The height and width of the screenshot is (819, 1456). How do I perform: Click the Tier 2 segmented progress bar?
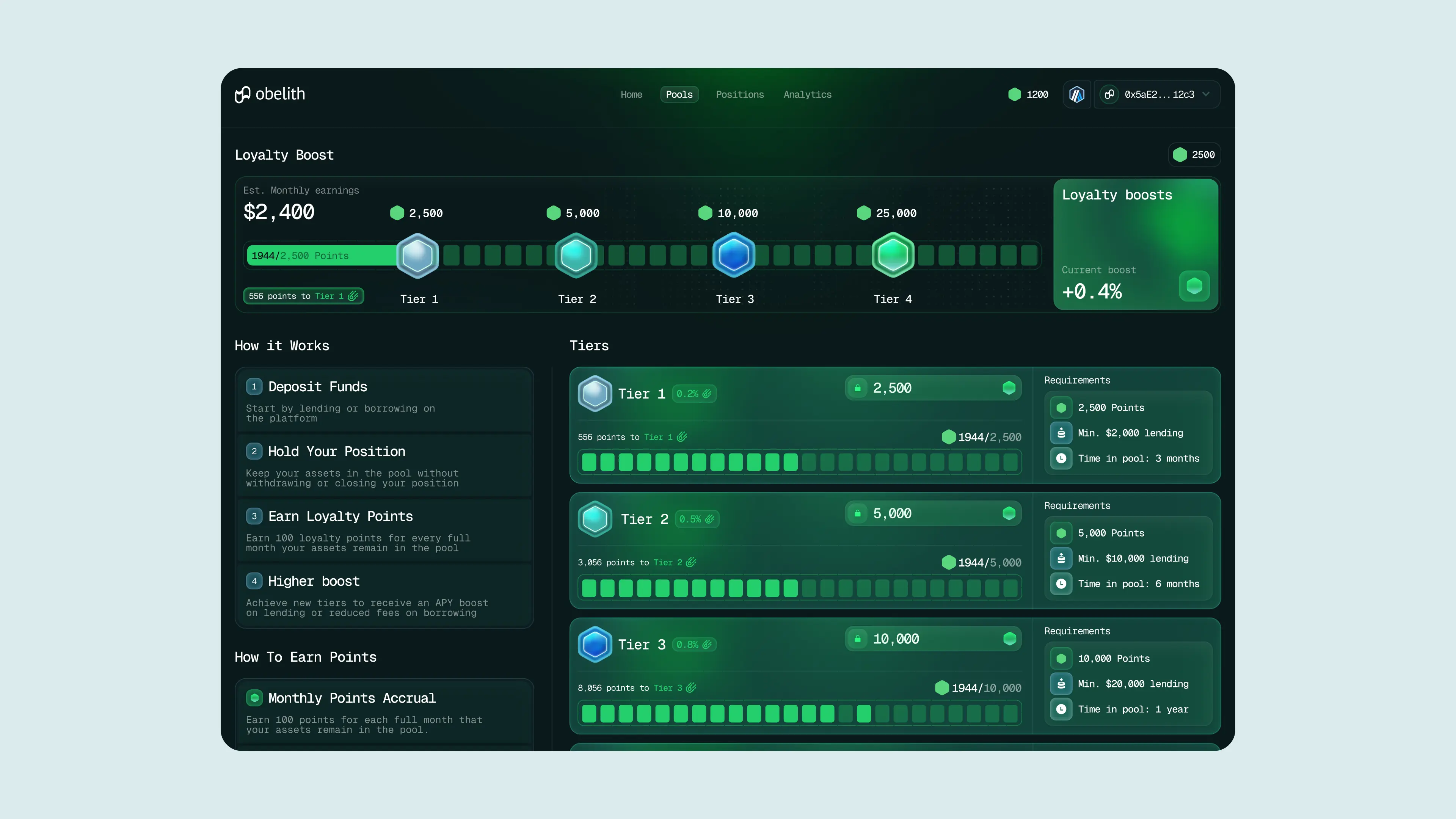(x=799, y=588)
